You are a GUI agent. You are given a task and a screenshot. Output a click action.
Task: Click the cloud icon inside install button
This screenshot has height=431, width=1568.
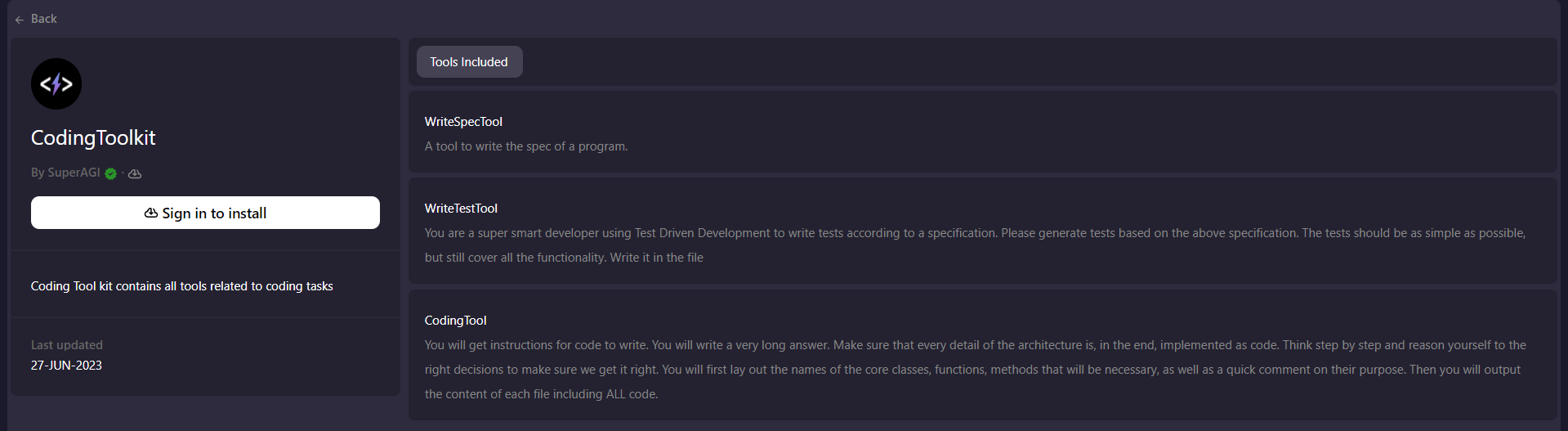pos(151,213)
